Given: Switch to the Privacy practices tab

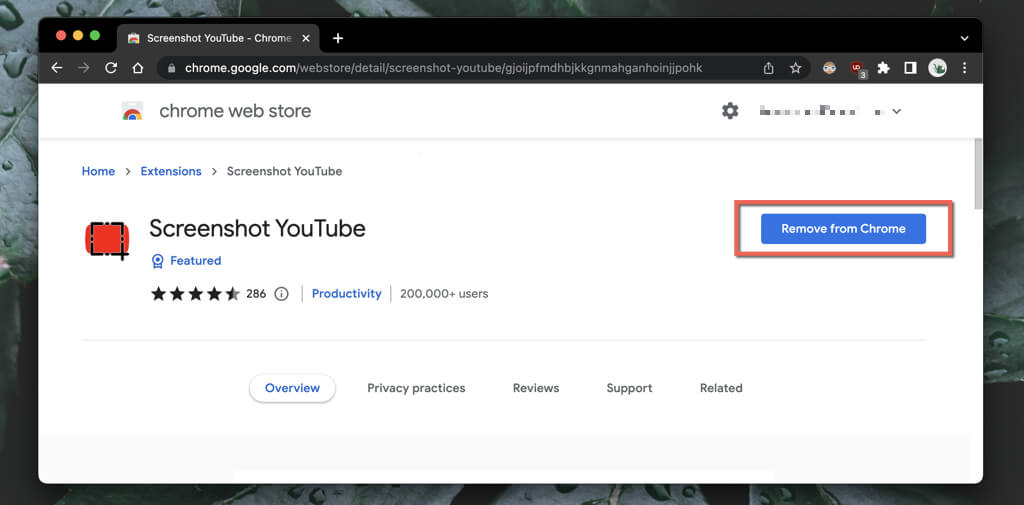Looking at the screenshot, I should pos(416,388).
